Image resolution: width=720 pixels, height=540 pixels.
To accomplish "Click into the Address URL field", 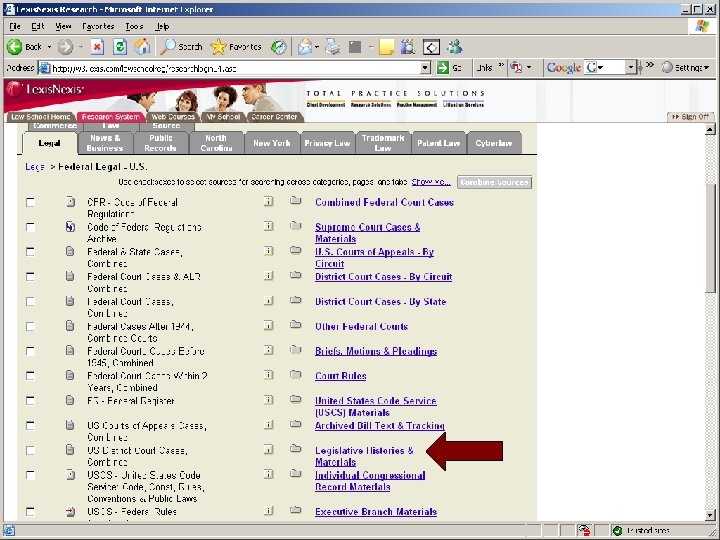I will [235, 68].
